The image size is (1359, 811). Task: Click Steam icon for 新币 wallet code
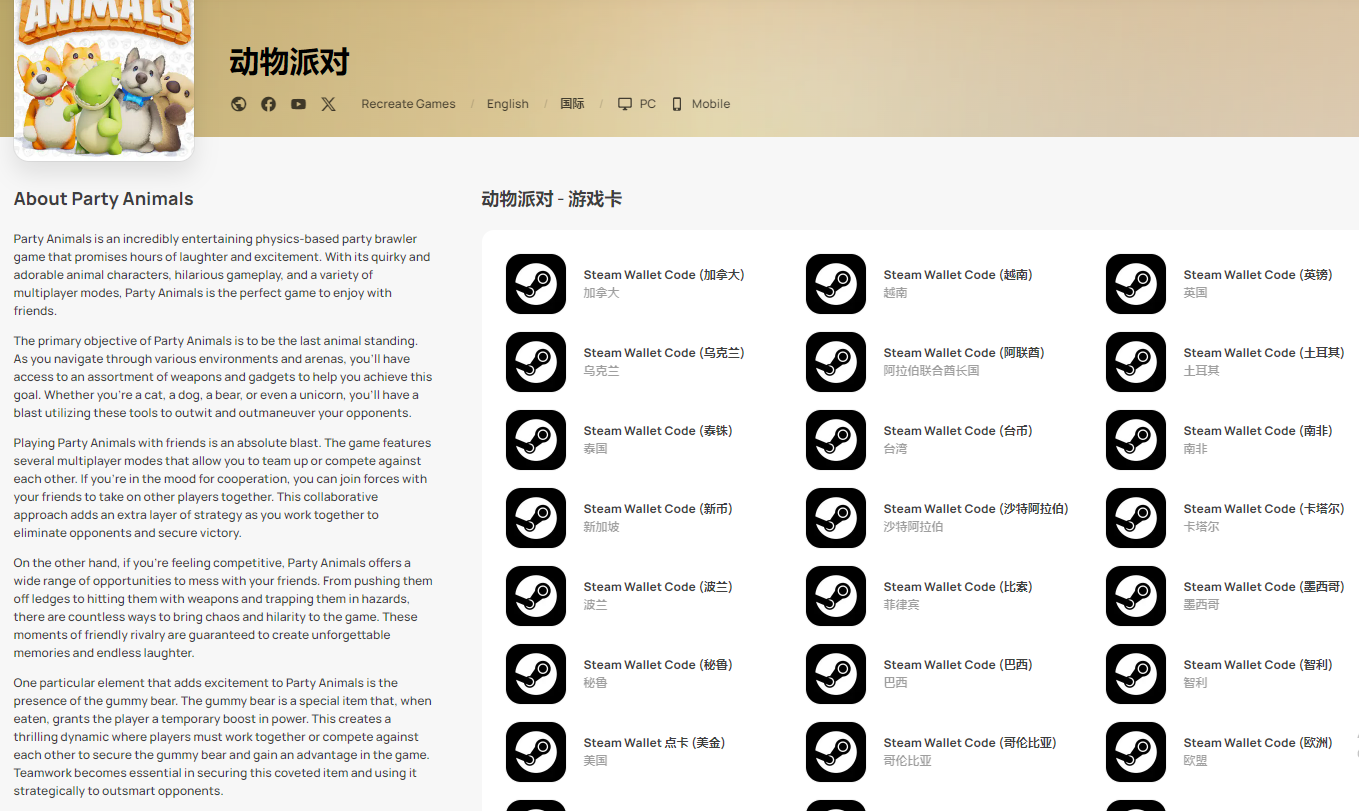pos(536,518)
